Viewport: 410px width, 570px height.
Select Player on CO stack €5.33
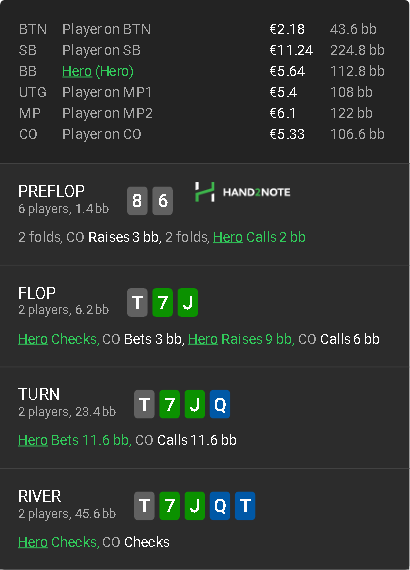click(287, 134)
